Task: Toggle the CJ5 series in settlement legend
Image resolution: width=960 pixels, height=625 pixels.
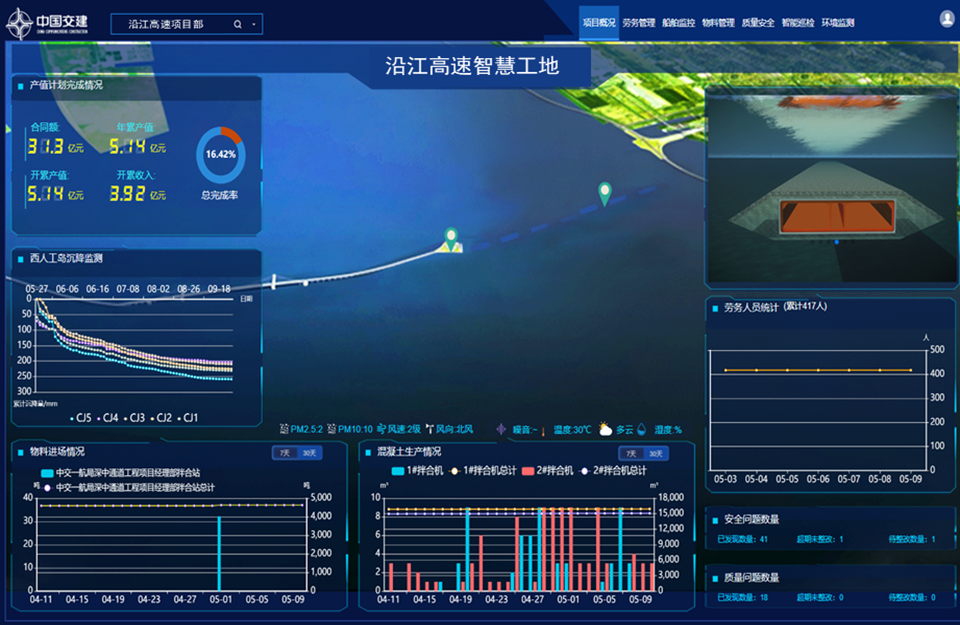Action: [79, 418]
